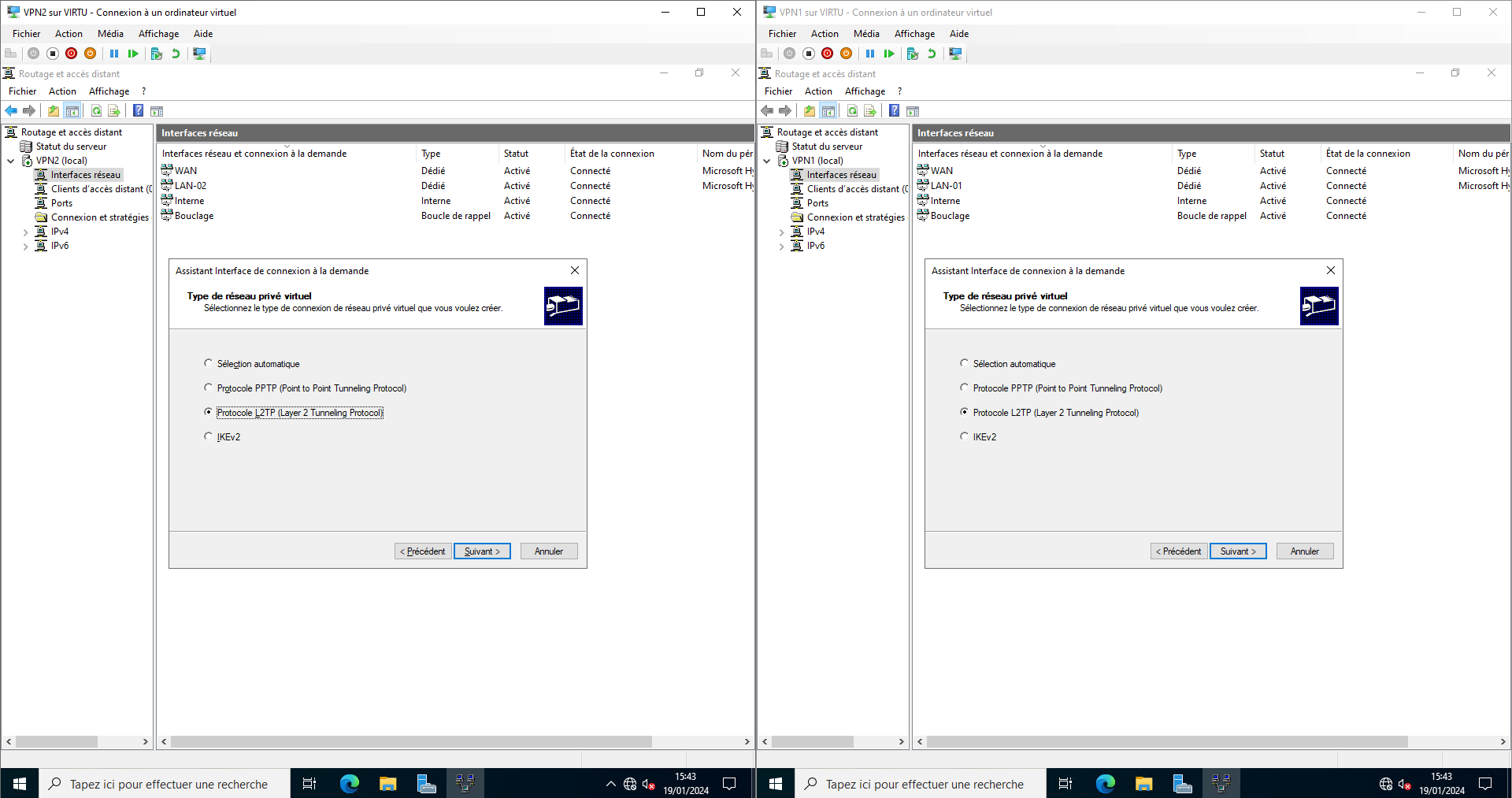Select Sélection automatique in the VPN2 wizard
The width and height of the screenshot is (1512, 798).
point(209,363)
